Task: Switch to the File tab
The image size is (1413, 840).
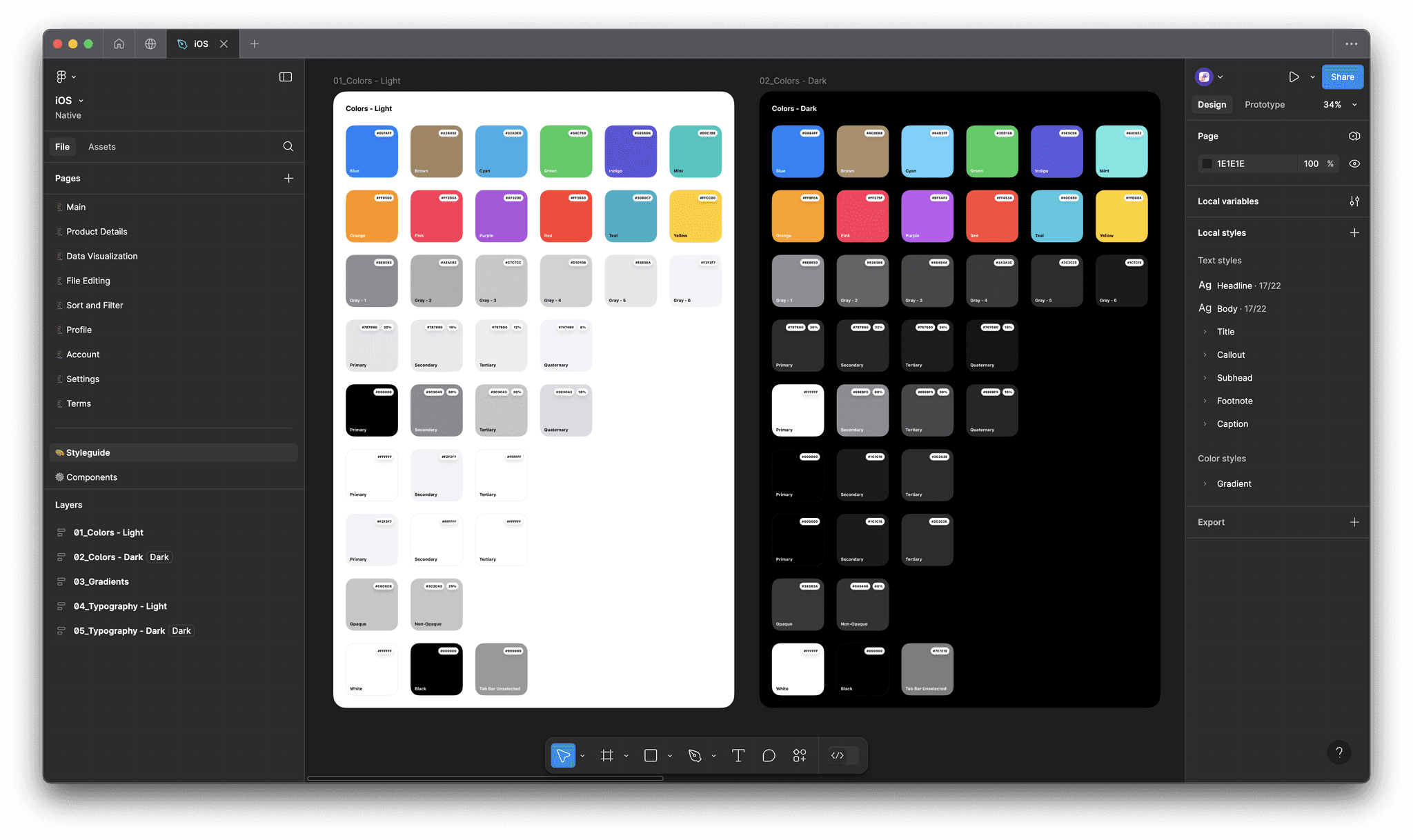Action: (x=62, y=147)
